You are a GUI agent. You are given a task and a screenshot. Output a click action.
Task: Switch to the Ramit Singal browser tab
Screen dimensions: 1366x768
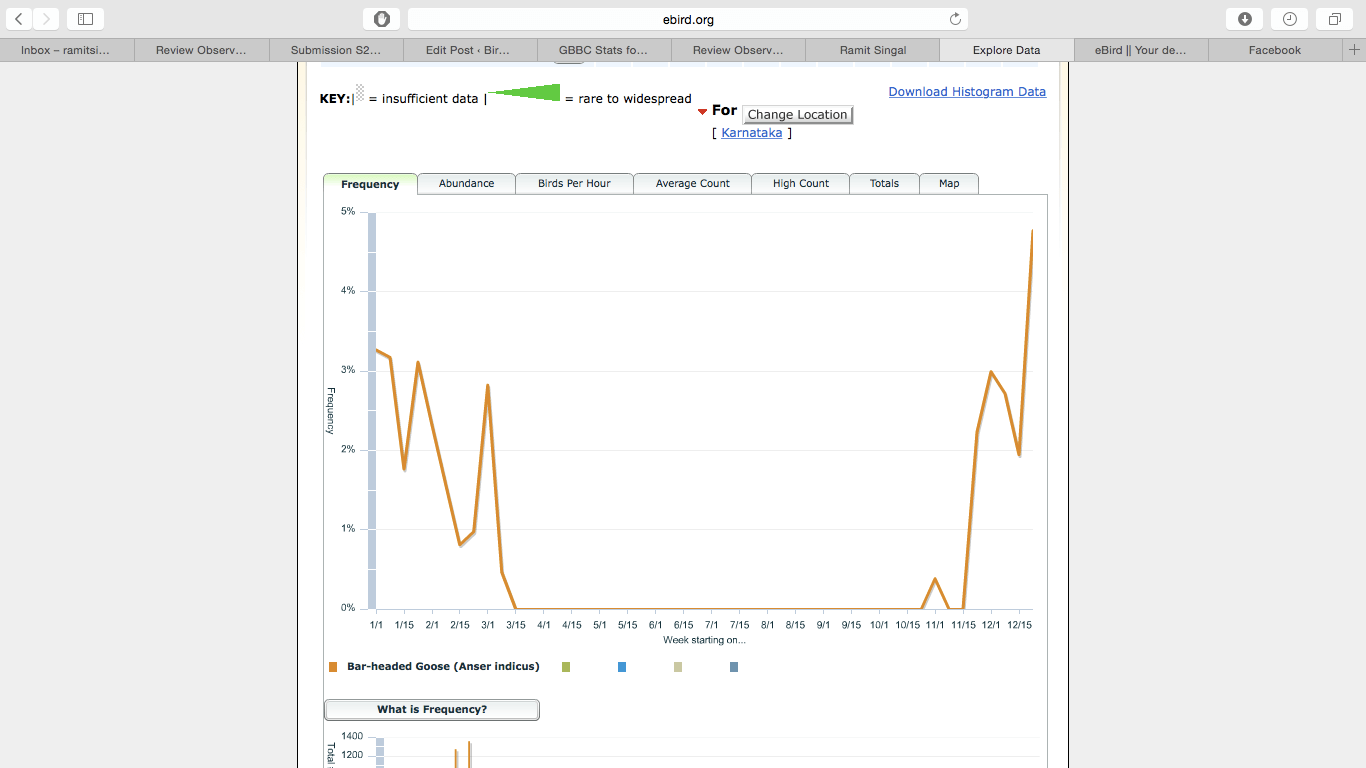(873, 50)
